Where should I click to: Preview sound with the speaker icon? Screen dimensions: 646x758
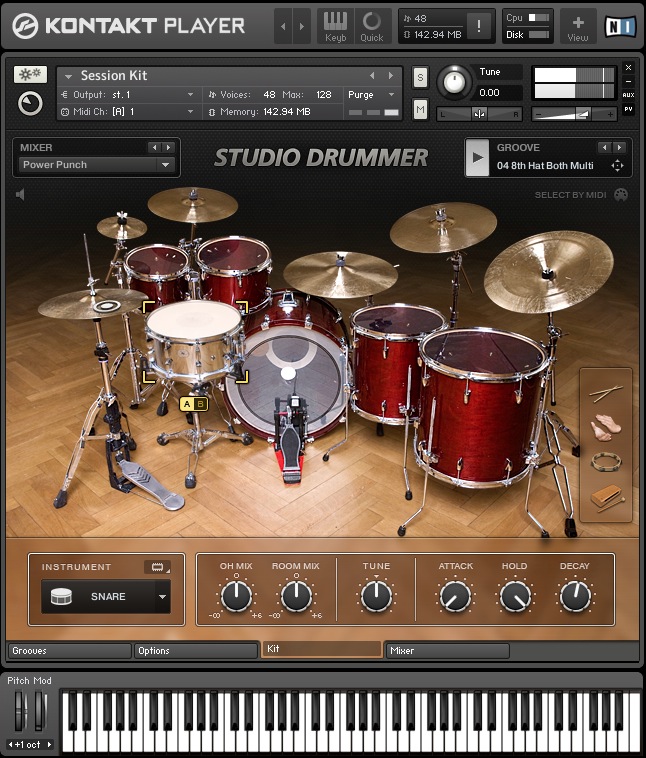pyautogui.click(x=20, y=194)
